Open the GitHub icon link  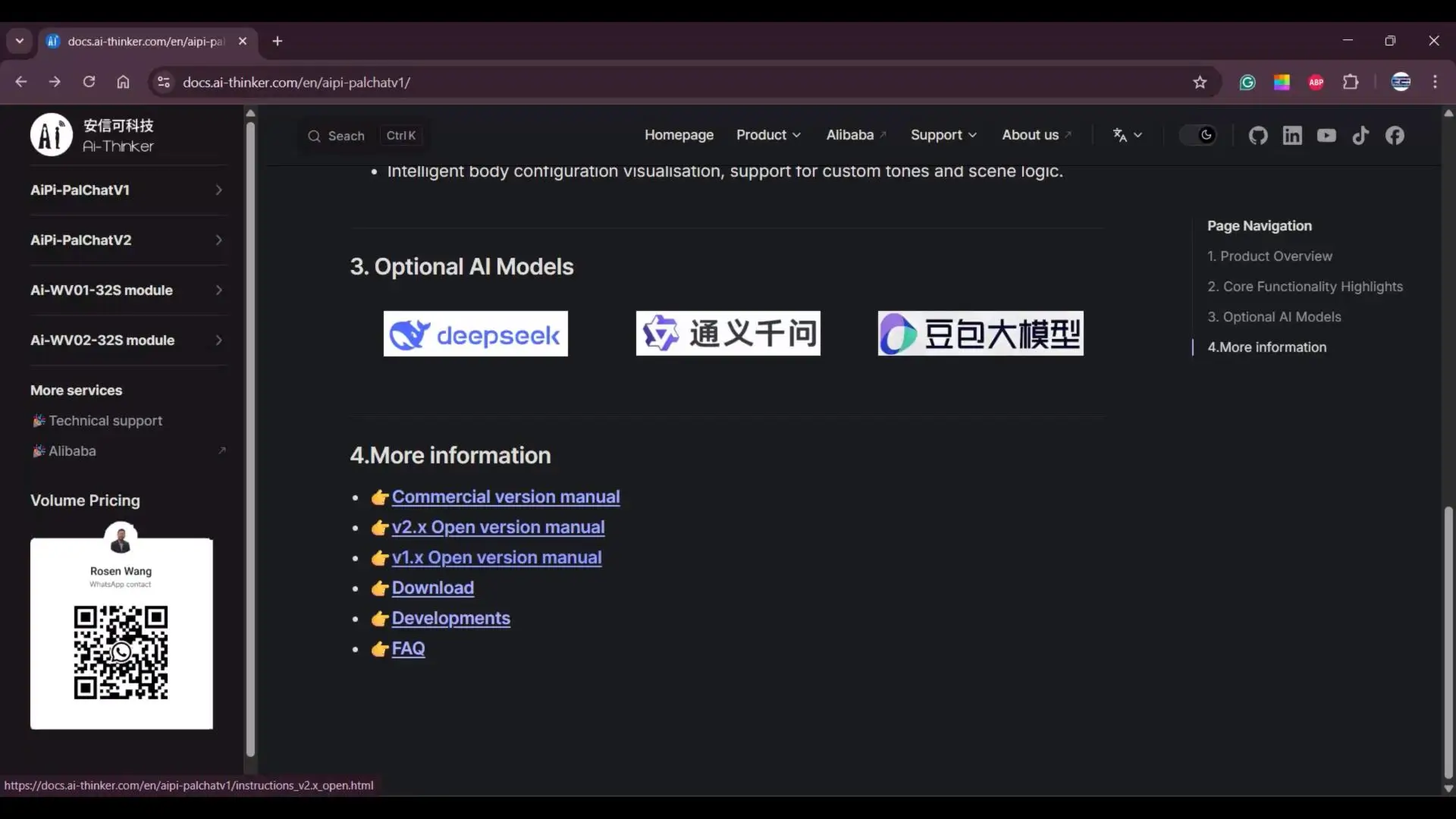(1258, 136)
